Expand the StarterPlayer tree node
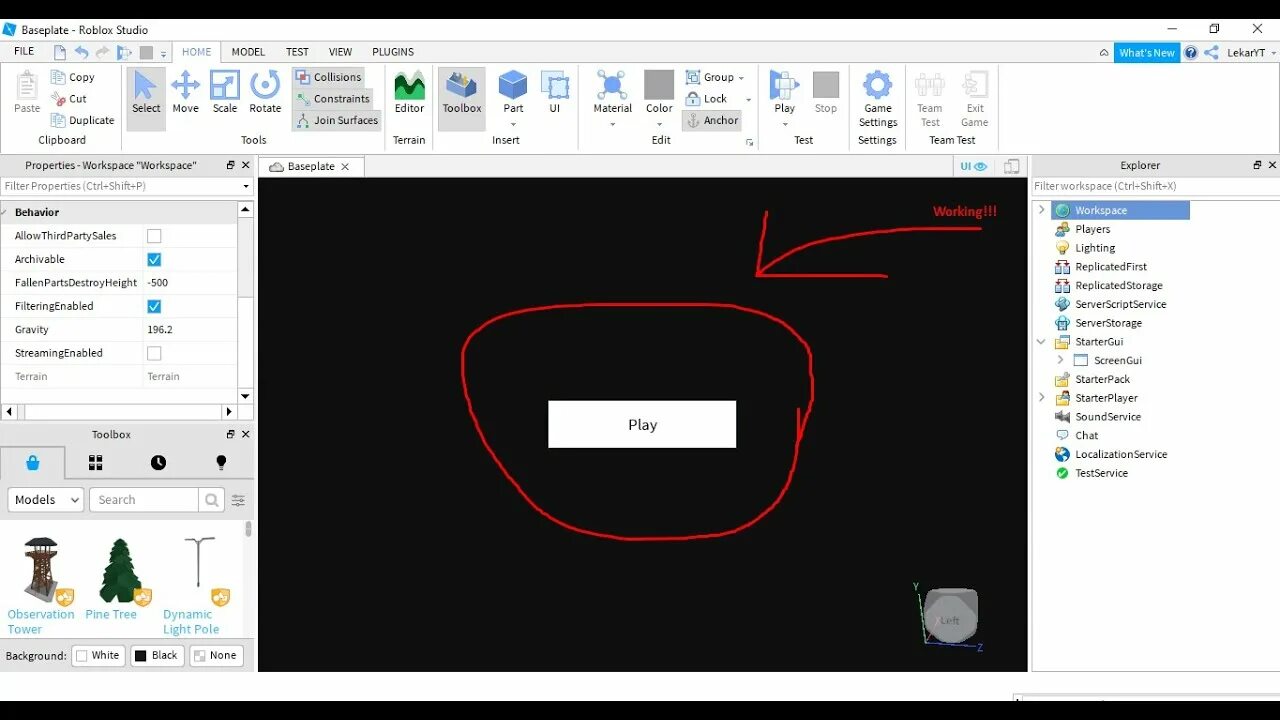 click(x=1041, y=398)
